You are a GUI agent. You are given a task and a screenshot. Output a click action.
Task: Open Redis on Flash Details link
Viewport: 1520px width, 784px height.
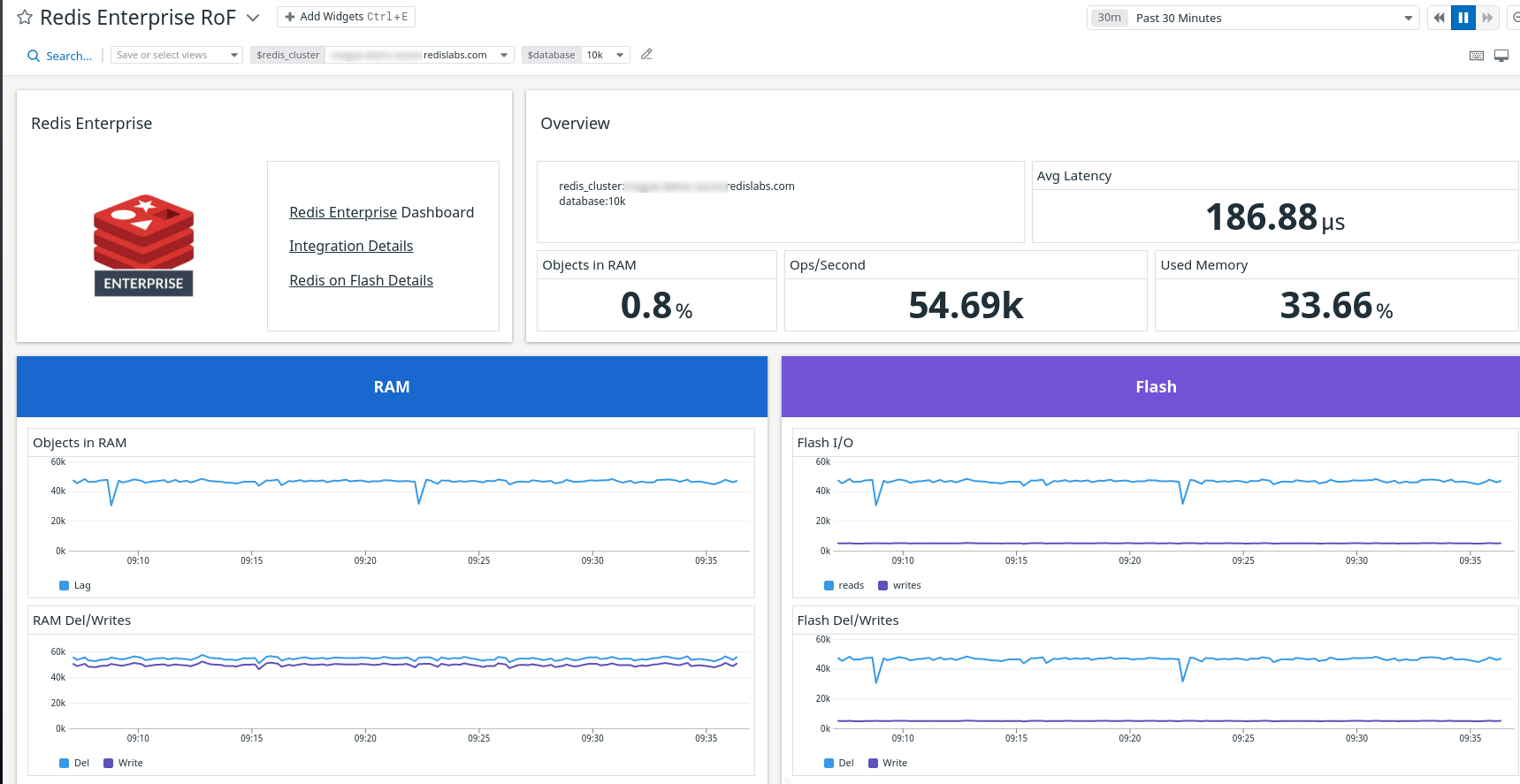tap(361, 280)
